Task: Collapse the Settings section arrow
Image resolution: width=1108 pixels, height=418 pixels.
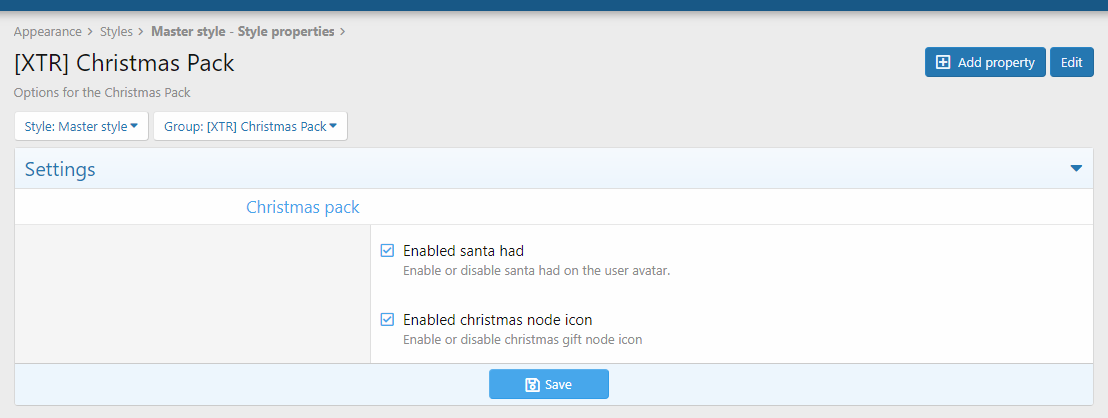Action: pos(1076,169)
